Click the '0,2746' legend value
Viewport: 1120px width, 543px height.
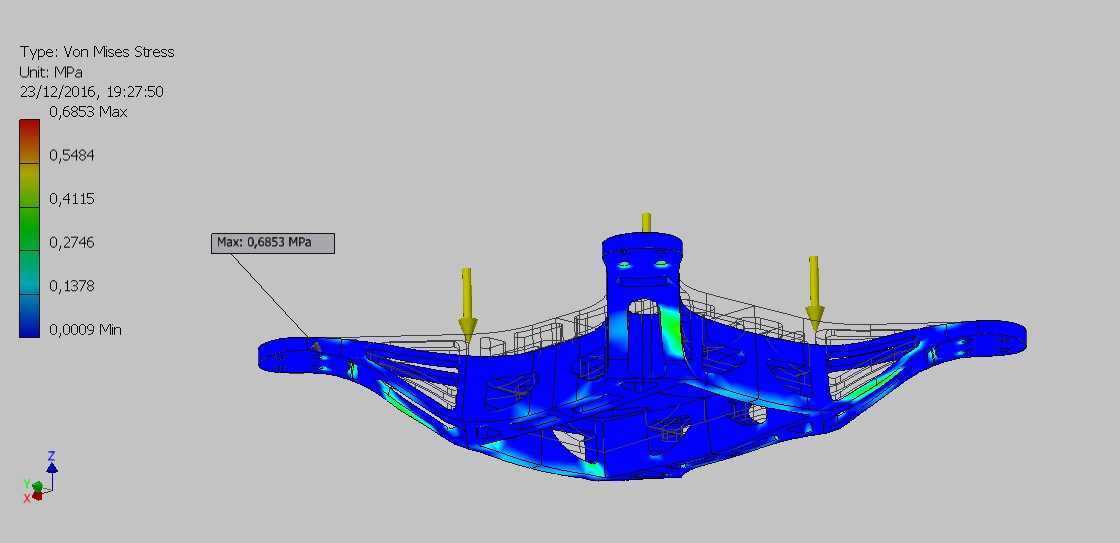click(x=71, y=243)
